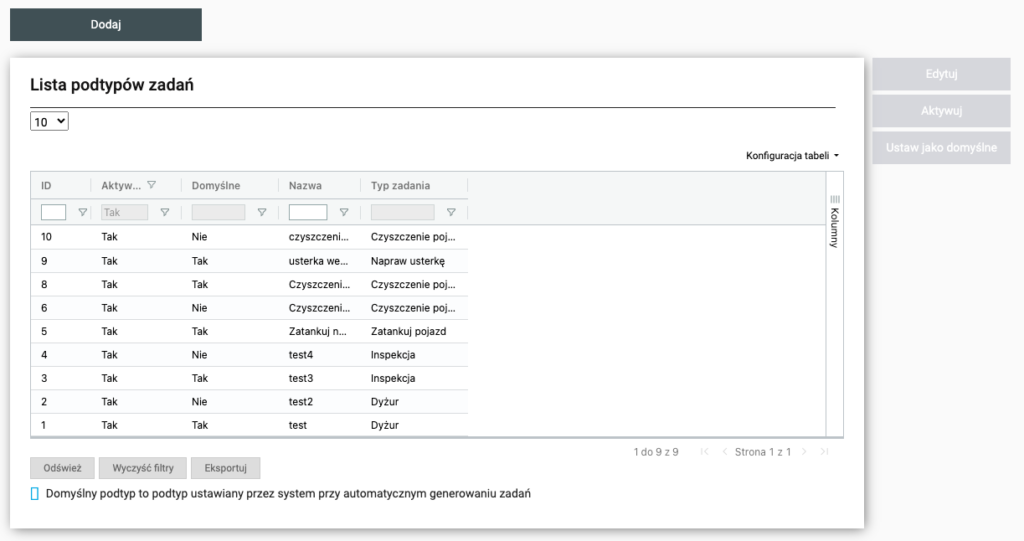Click the Eksportuj button
Screen dimensions: 1024x541
[x=225, y=468]
